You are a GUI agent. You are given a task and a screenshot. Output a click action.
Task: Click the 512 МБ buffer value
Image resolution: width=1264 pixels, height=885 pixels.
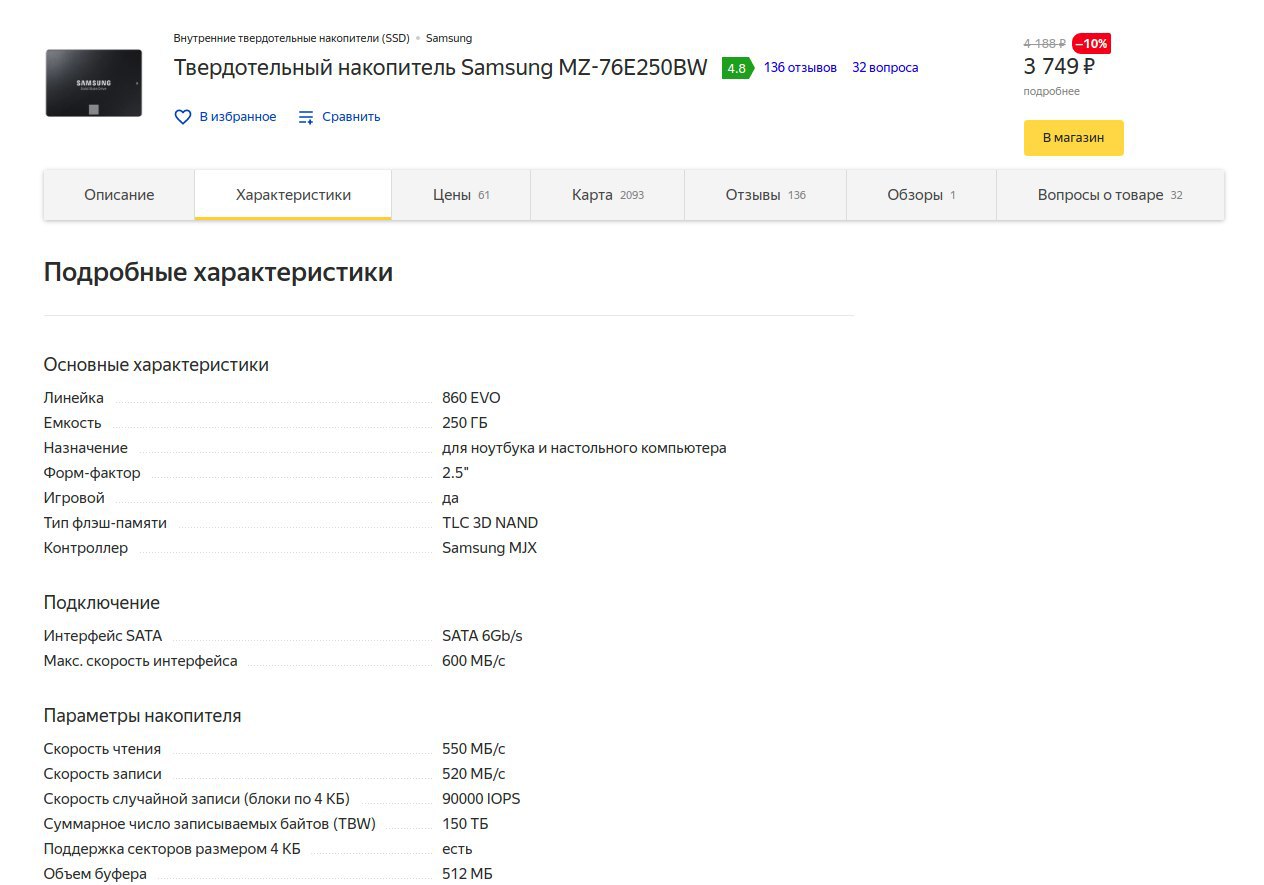click(x=467, y=874)
